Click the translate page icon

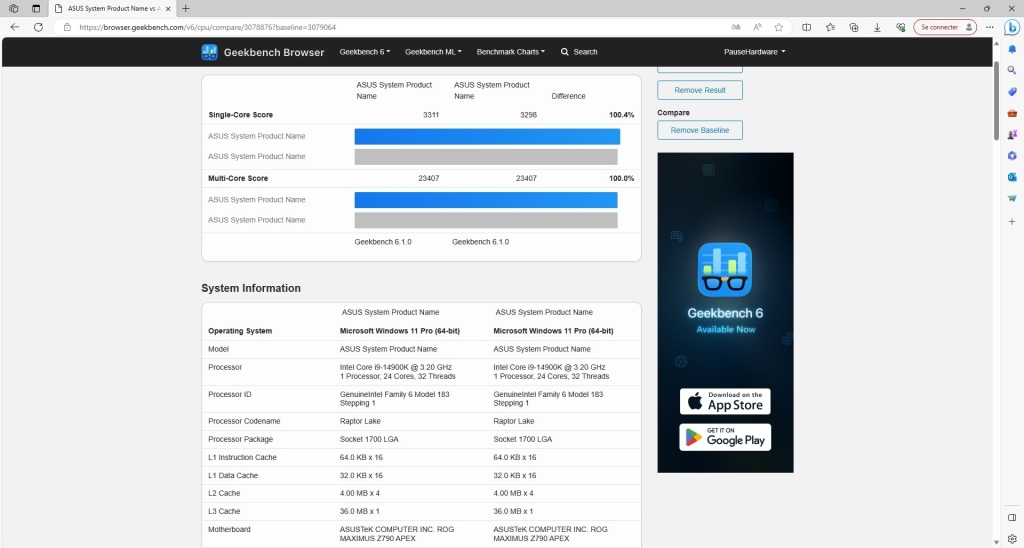[x=736, y=27]
